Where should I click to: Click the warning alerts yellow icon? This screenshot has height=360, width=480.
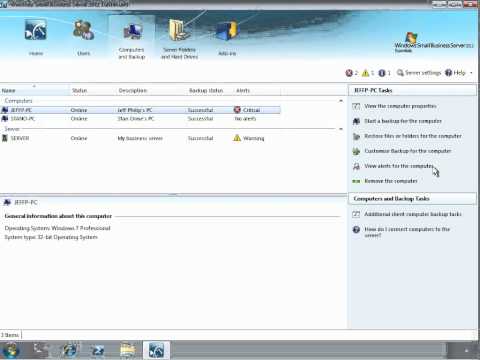coord(366,73)
